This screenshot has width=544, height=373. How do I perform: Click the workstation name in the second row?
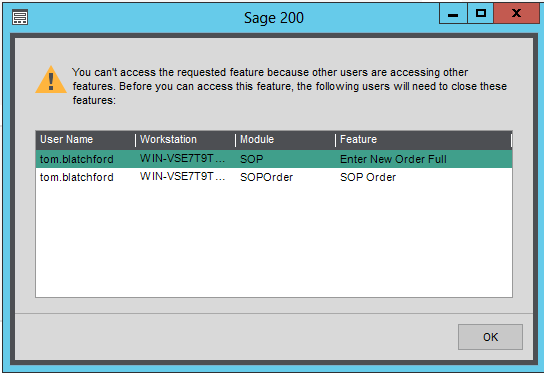click(x=182, y=177)
